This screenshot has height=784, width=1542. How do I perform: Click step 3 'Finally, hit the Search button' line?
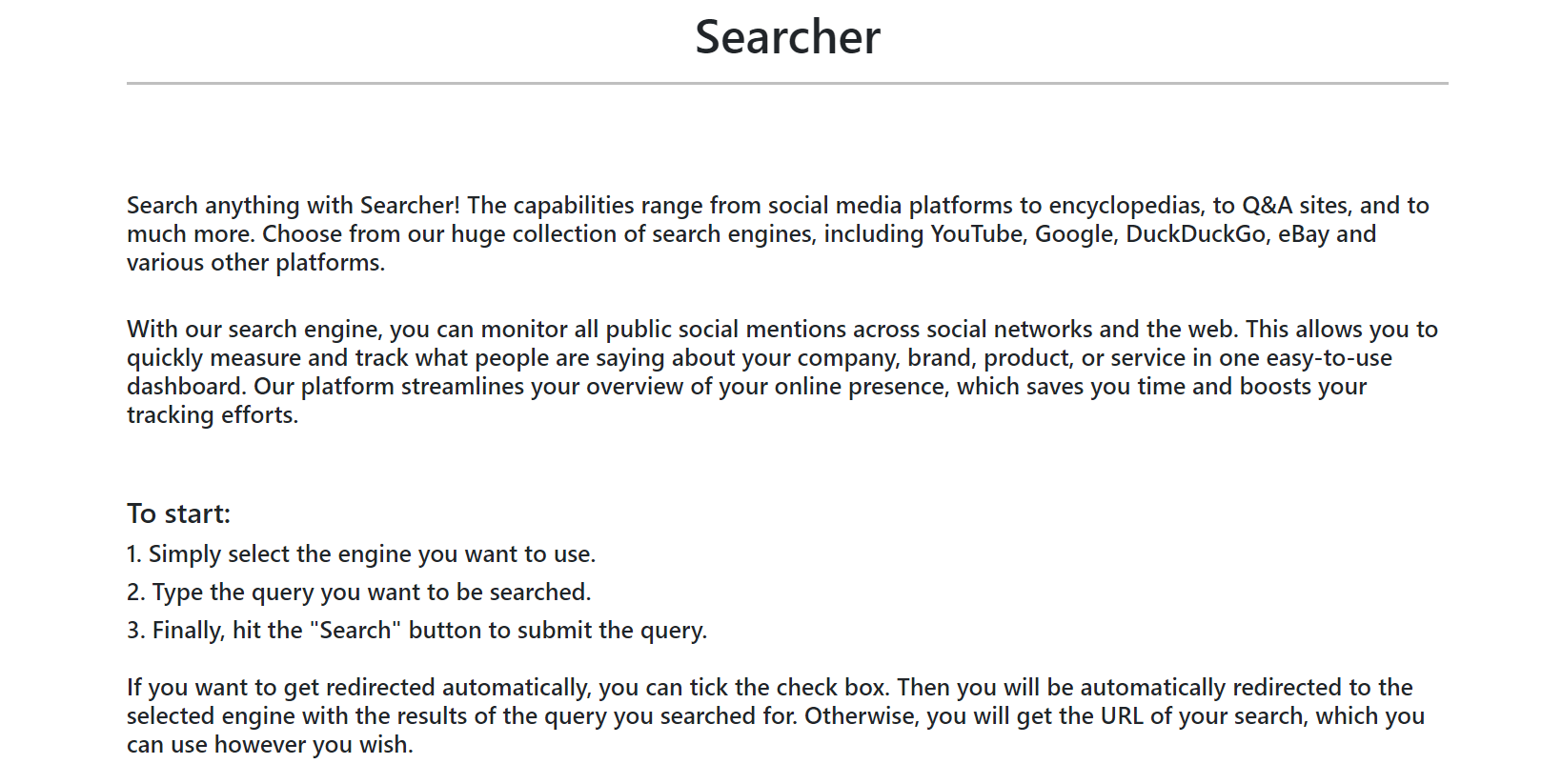click(417, 631)
